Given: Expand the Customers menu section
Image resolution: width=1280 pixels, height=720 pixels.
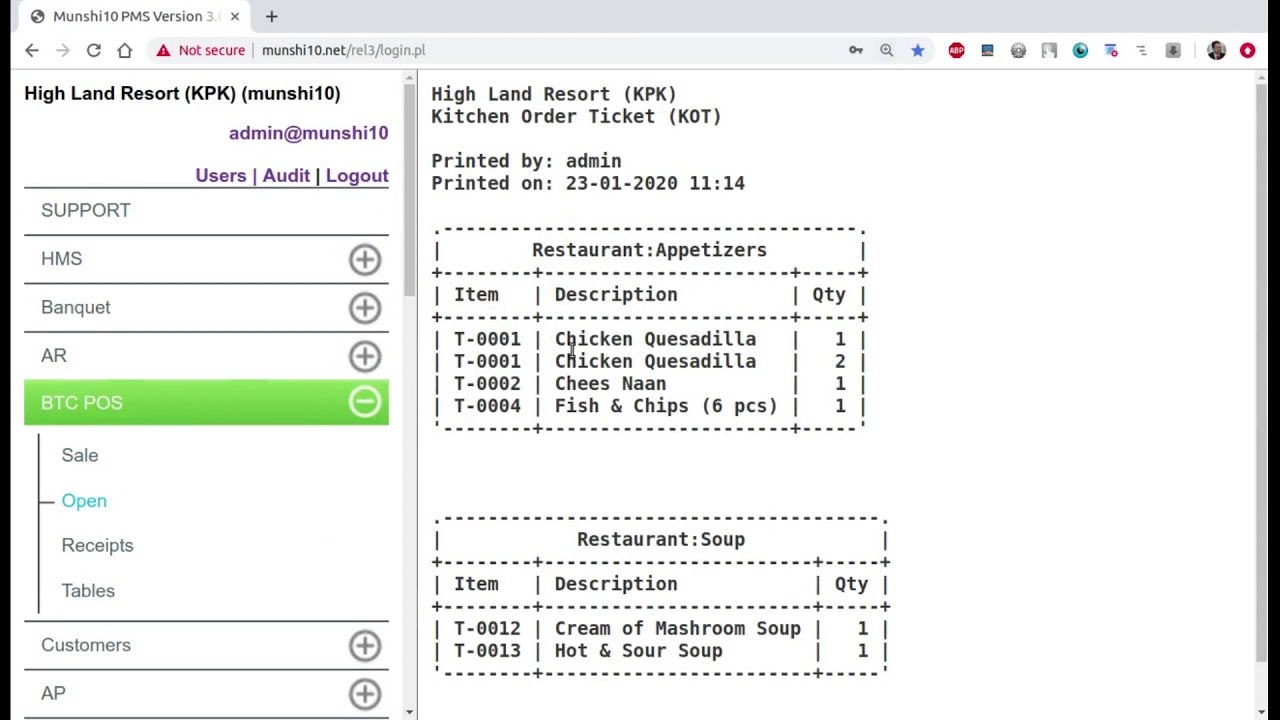Looking at the screenshot, I should 364,645.
